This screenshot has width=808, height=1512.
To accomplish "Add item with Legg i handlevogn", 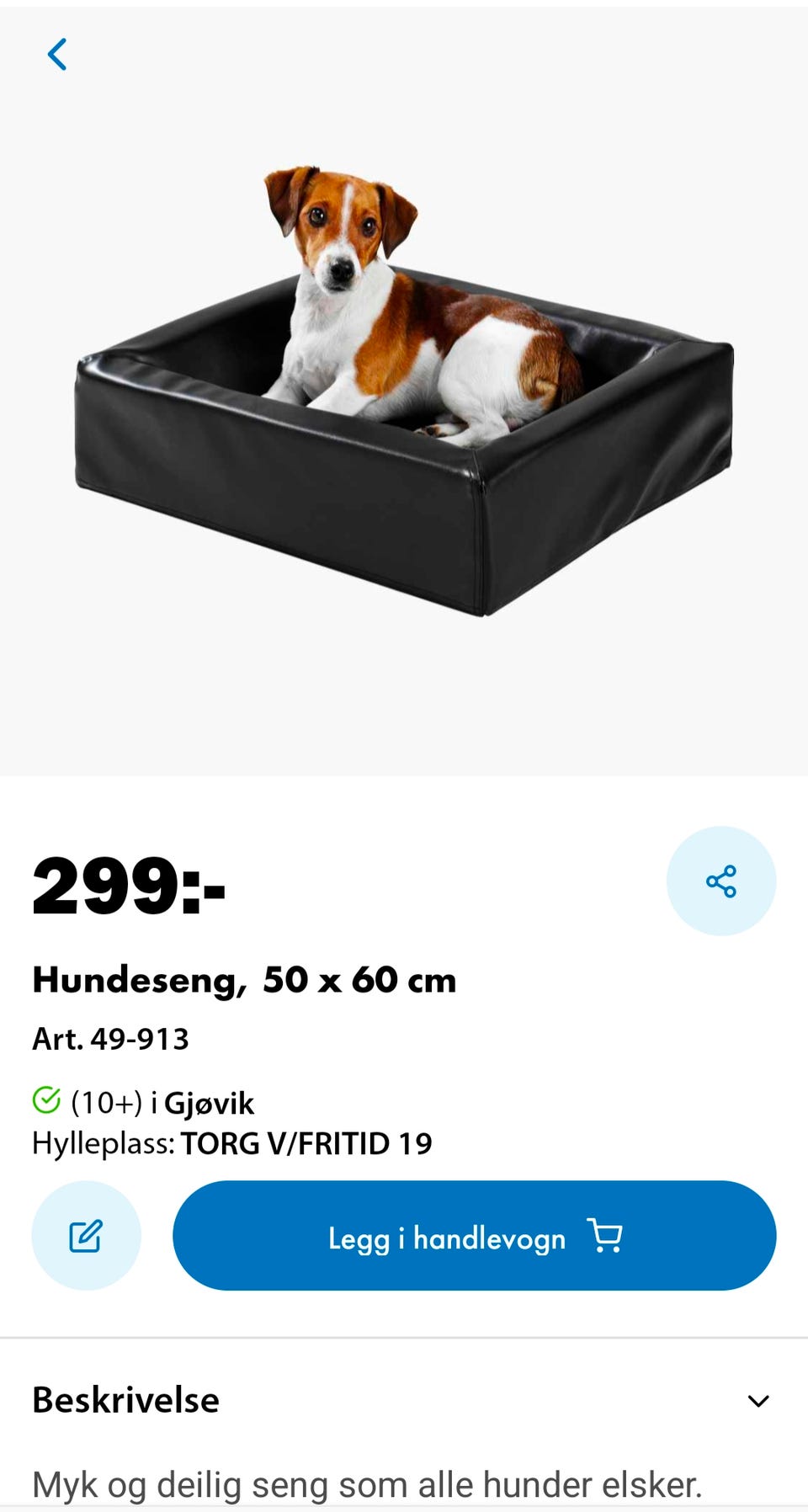I will point(474,1235).
